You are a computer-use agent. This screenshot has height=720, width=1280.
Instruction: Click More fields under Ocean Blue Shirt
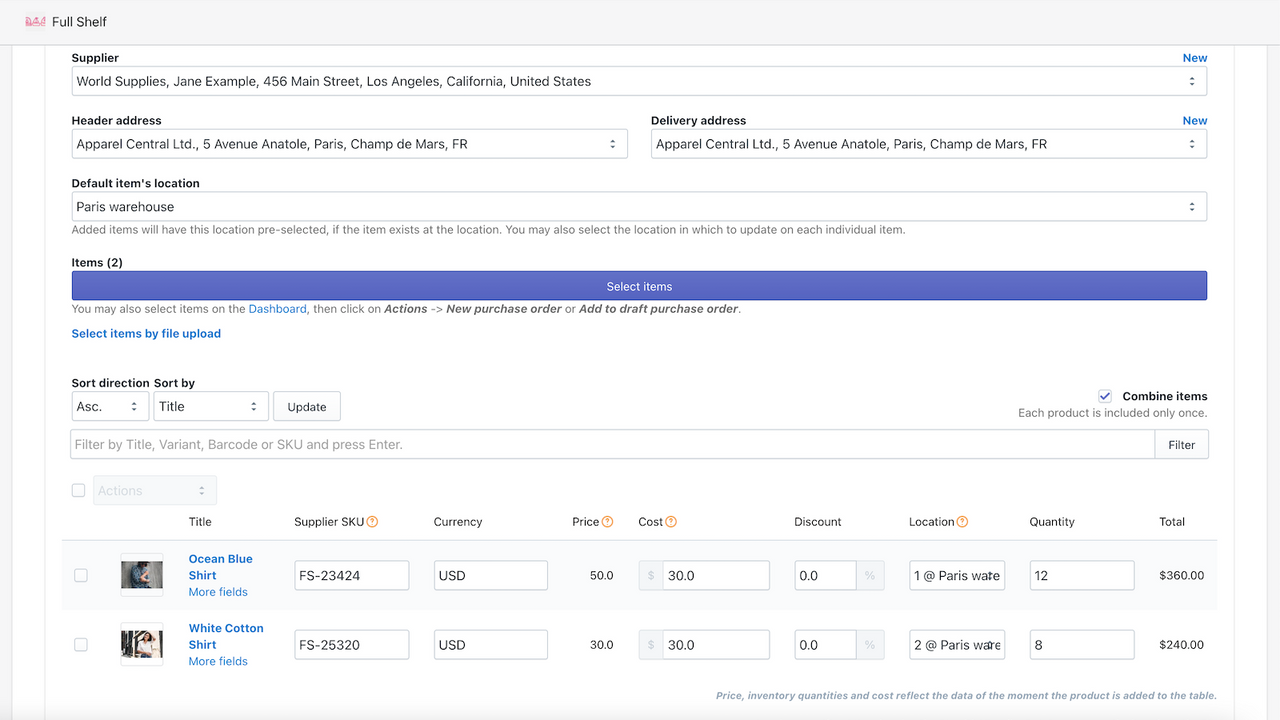pos(218,592)
